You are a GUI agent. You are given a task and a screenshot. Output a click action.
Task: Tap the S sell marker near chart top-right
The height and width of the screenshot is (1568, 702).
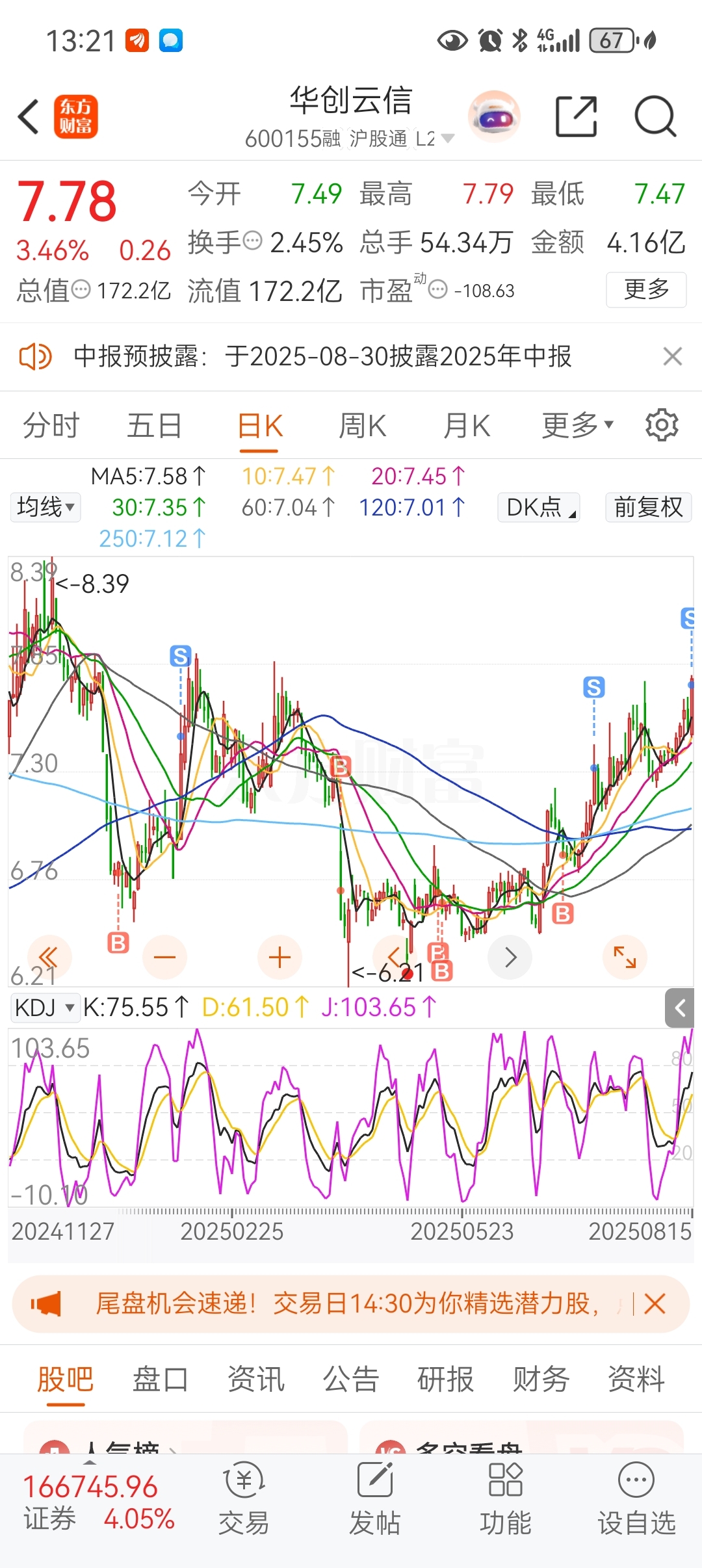tap(688, 618)
